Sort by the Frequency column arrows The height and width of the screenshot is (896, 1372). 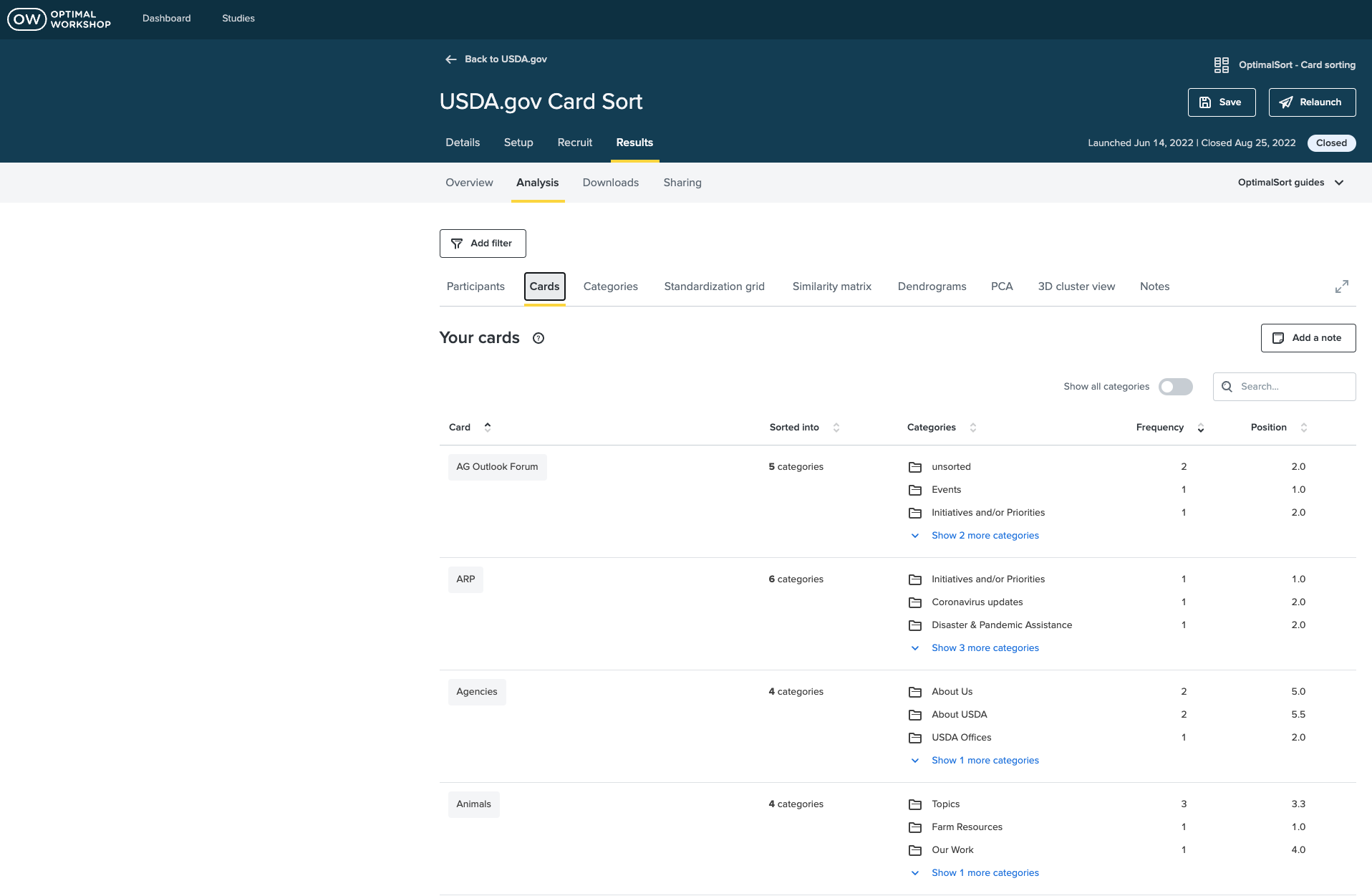pos(1201,428)
